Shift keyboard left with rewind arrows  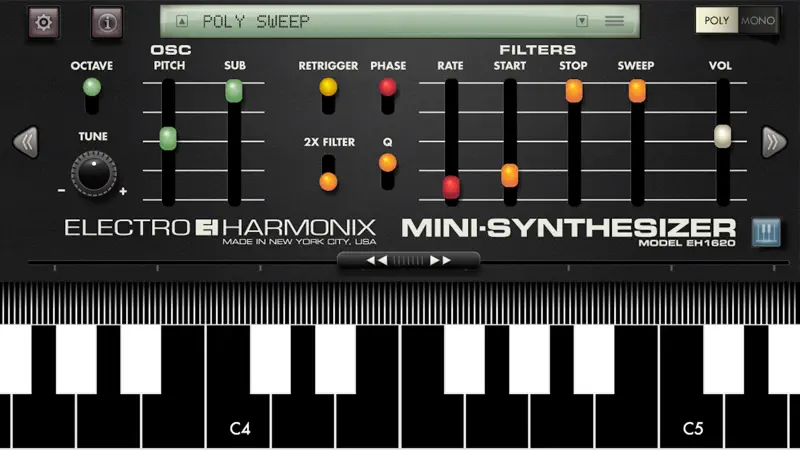coord(377,261)
